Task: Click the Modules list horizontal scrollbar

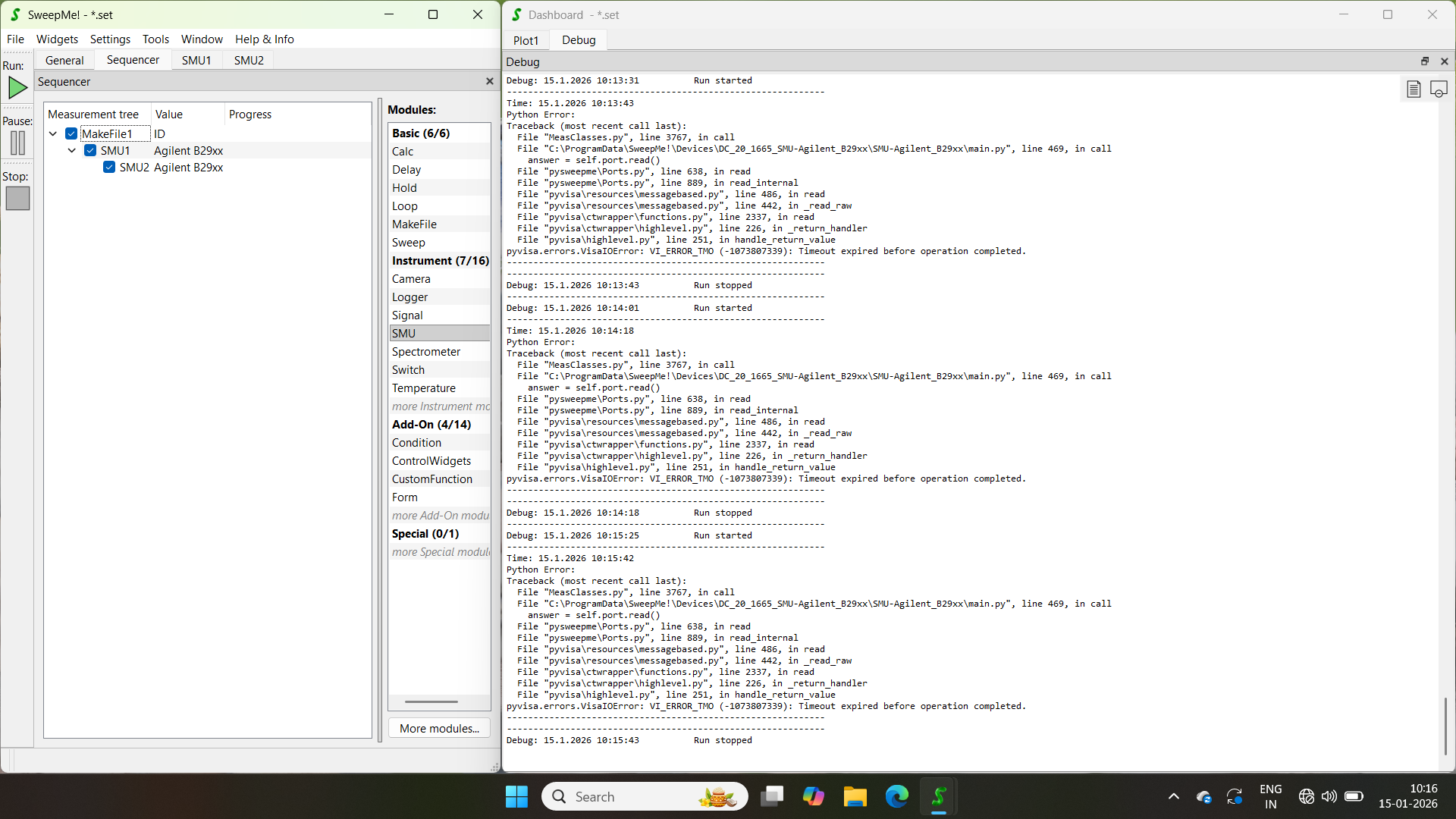Action: pos(431,701)
